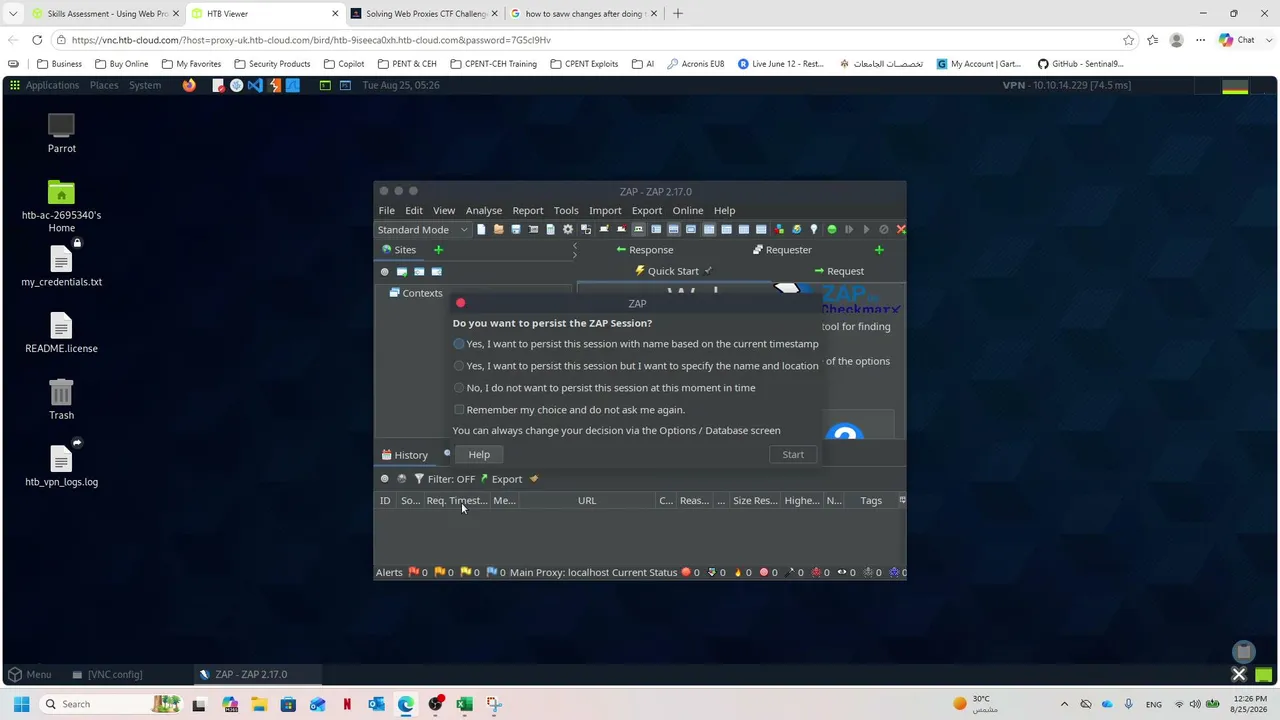
Task: Open the my_credentials.txt desktop file
Action: (61, 265)
